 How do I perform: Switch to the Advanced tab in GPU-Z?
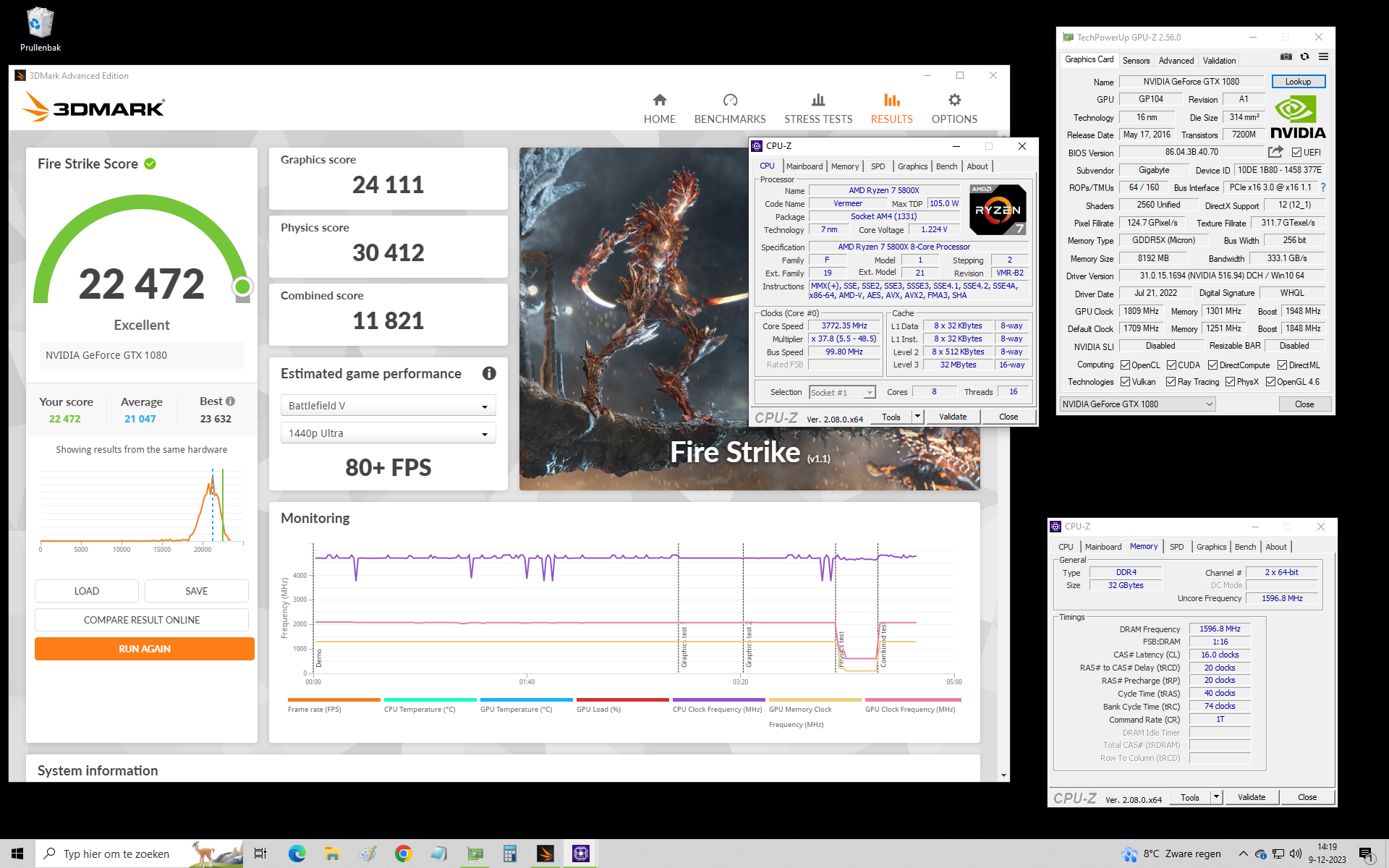[x=1176, y=61]
